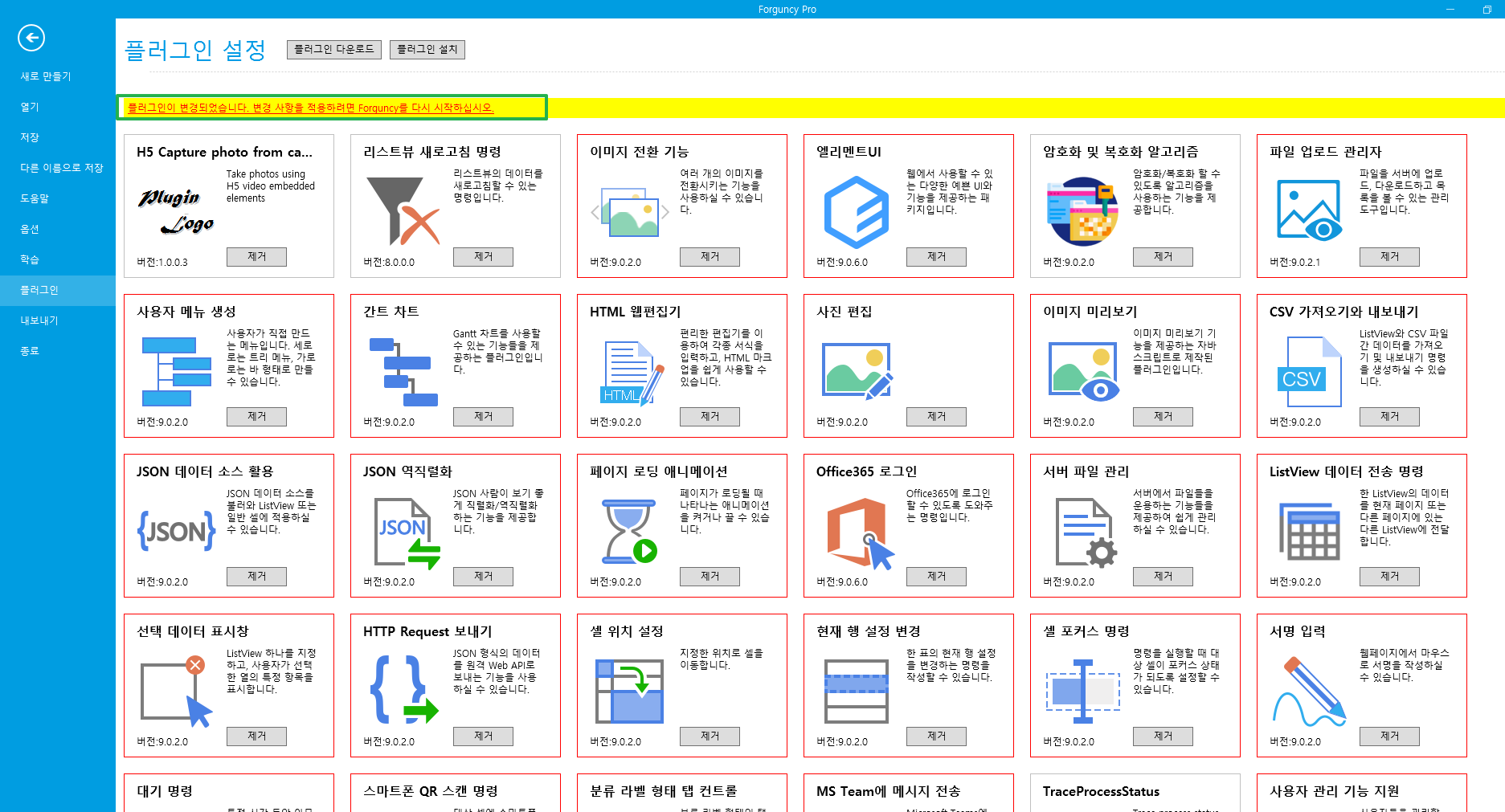Click 제거 for 리스트뷰 새로고침 명령

click(483, 256)
